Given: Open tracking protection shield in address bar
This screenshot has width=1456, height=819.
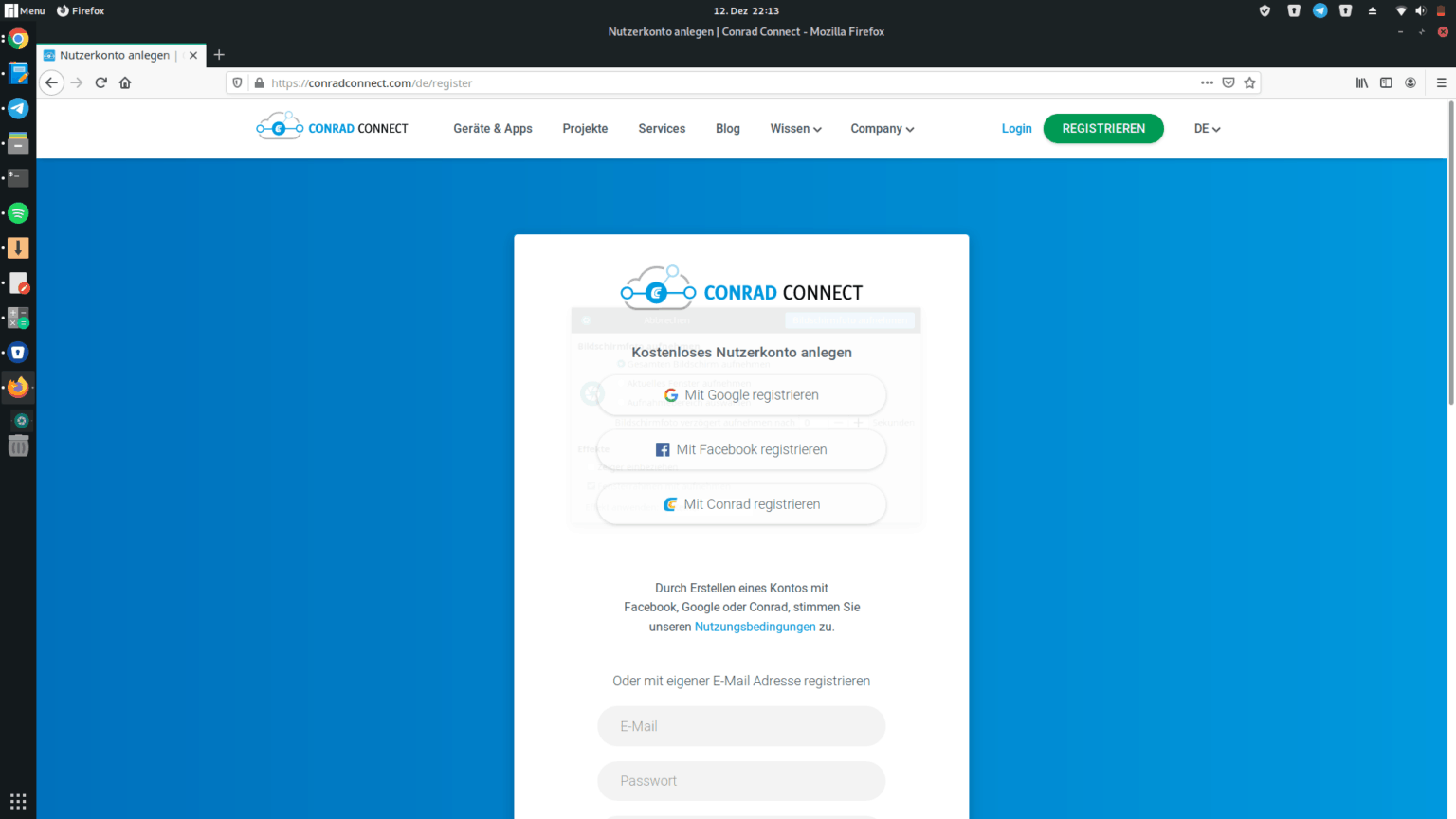Looking at the screenshot, I should [x=237, y=82].
